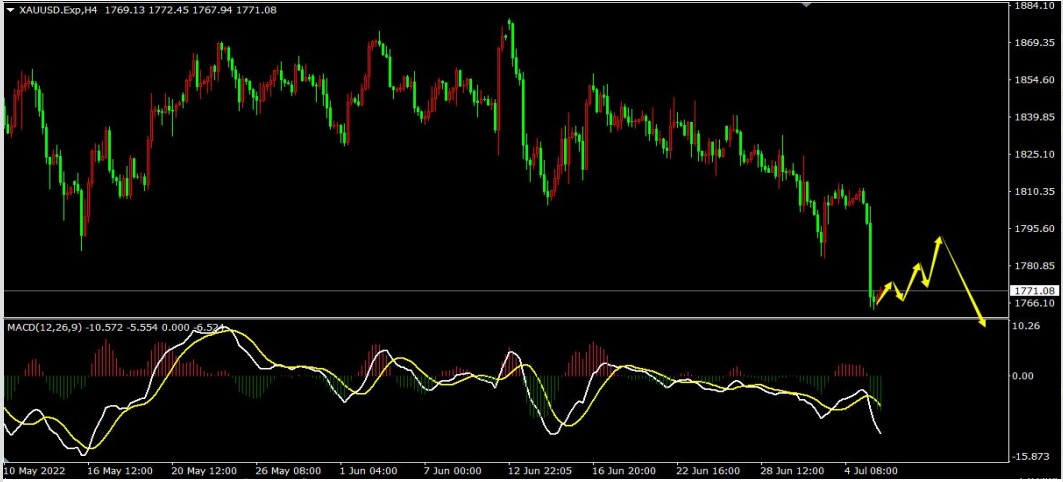Click the 1766.10 price scale label
The height and width of the screenshot is (482, 1063).
[1036, 303]
